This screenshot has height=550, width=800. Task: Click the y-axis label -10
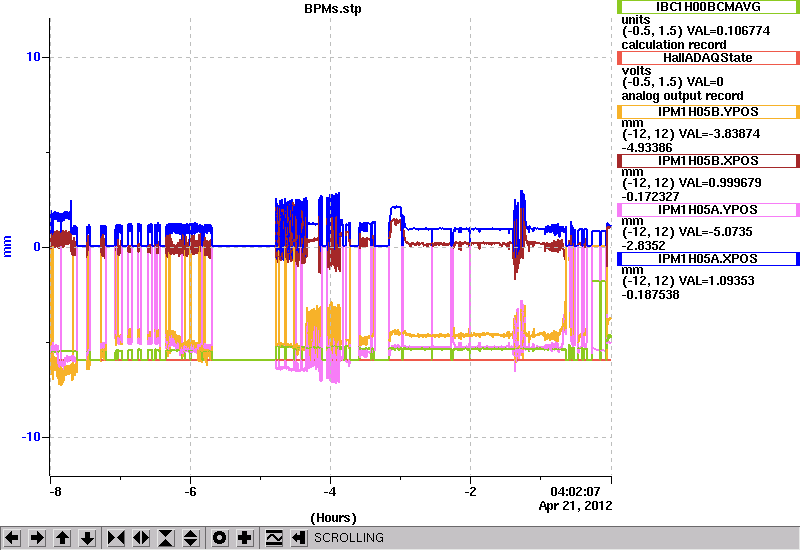click(31, 437)
